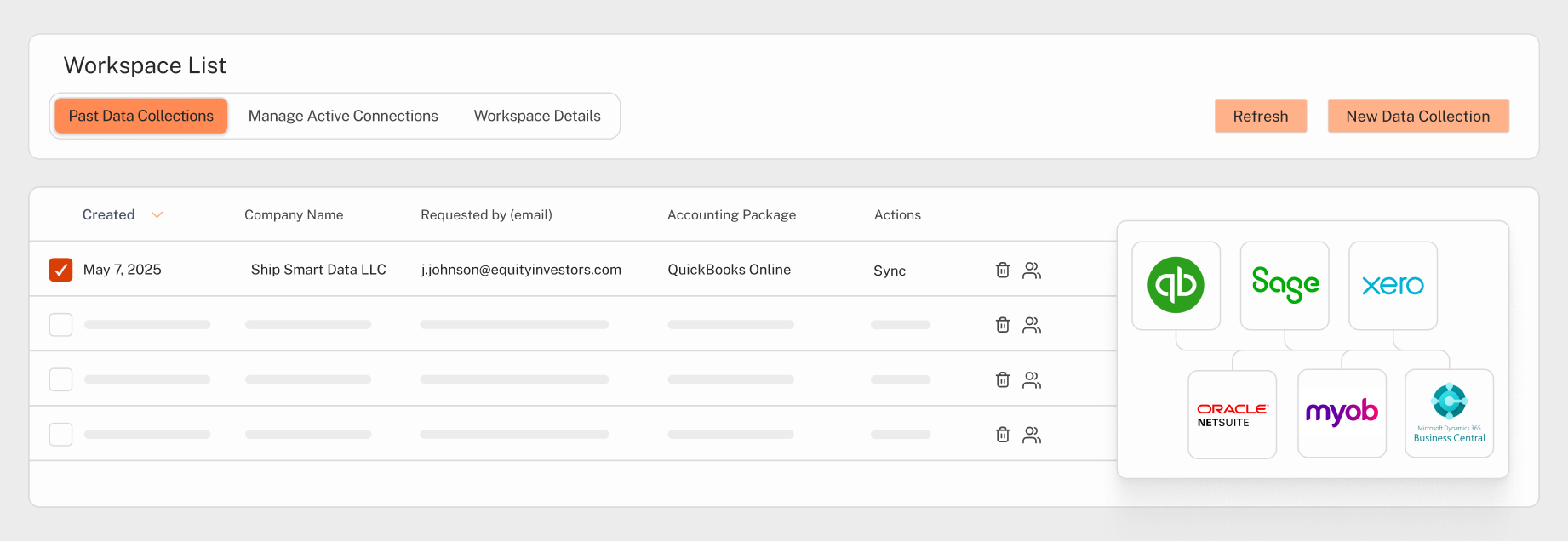Select the Business Central tile

click(1449, 413)
